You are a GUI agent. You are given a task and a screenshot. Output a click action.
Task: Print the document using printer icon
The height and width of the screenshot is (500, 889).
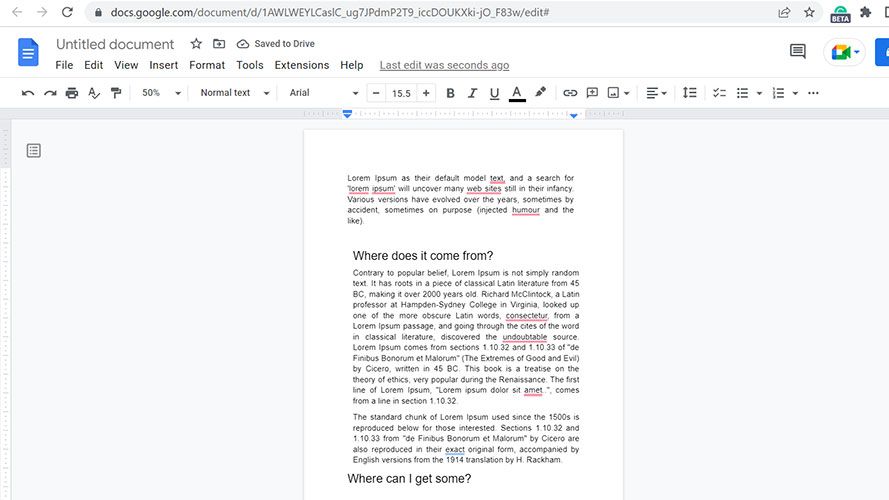point(71,93)
